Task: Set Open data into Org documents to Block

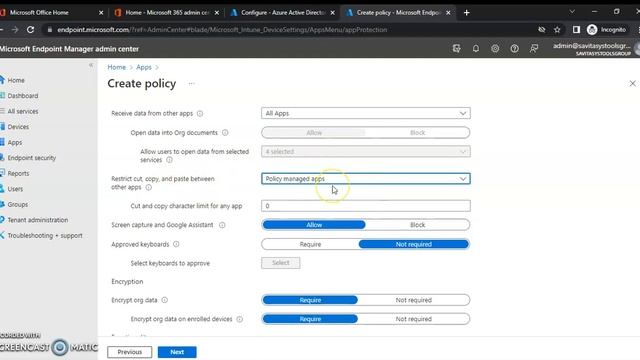Action: [417, 133]
